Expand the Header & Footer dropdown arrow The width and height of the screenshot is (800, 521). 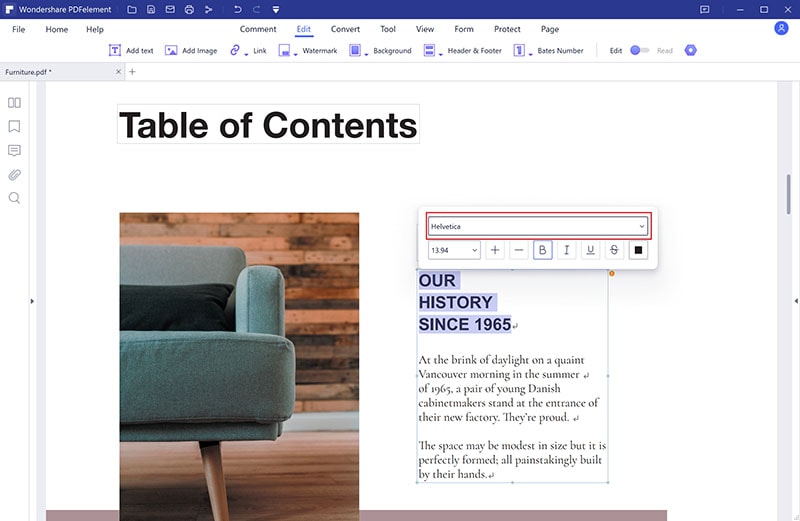coord(441,54)
